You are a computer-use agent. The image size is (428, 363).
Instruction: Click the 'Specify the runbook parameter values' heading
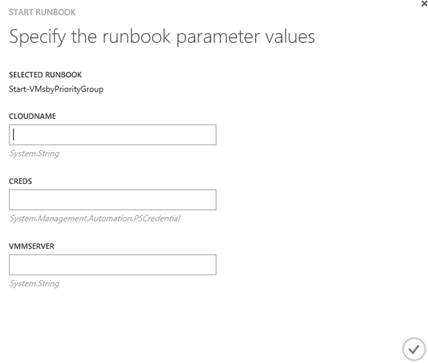point(162,37)
